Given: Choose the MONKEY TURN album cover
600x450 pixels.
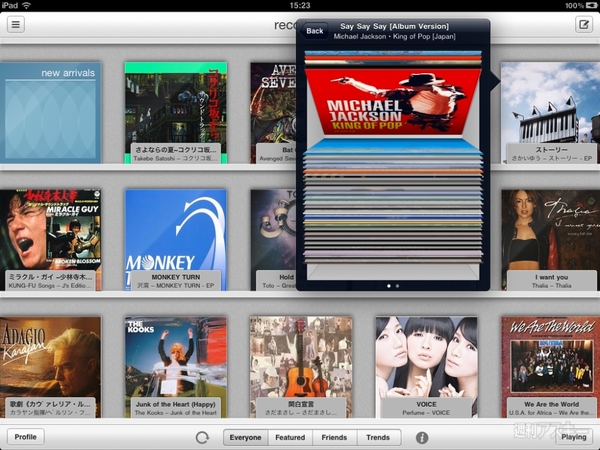Looking at the screenshot, I should 175,235.
